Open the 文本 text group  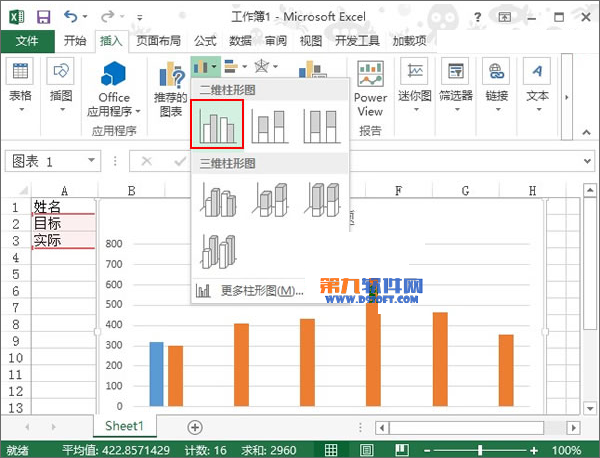537,85
